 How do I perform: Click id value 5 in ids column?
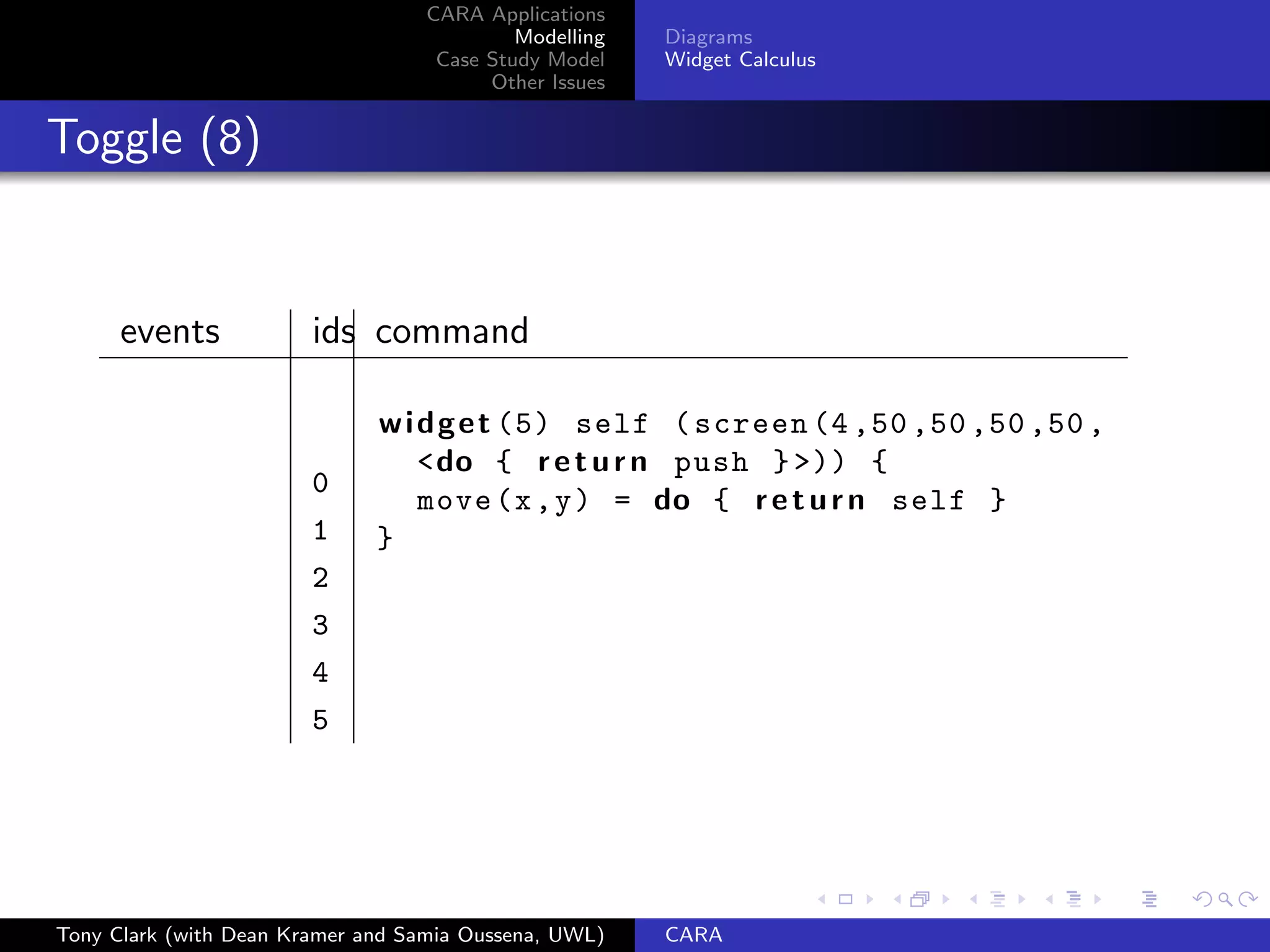point(320,720)
